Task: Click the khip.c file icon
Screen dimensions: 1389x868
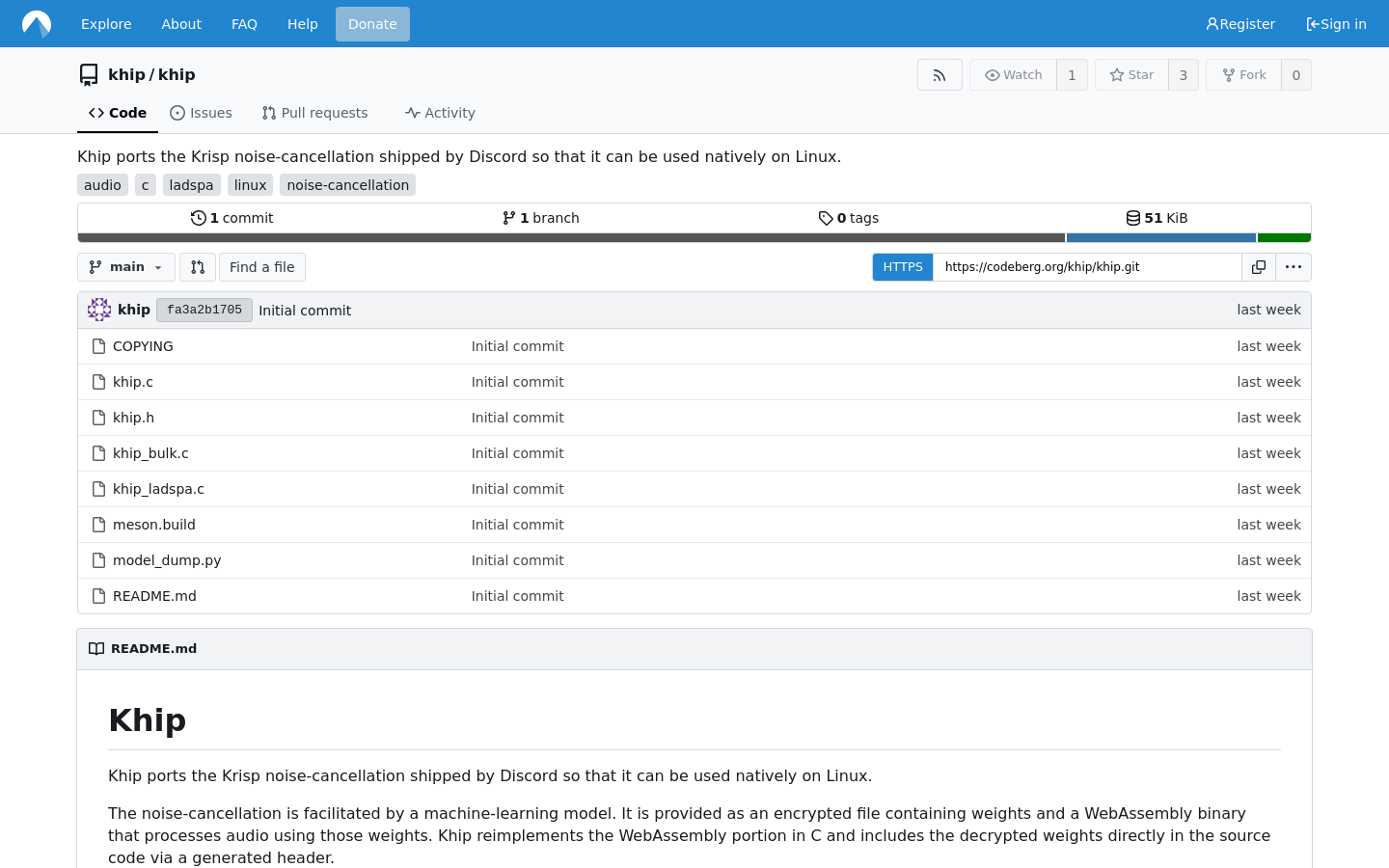Action: point(98,382)
